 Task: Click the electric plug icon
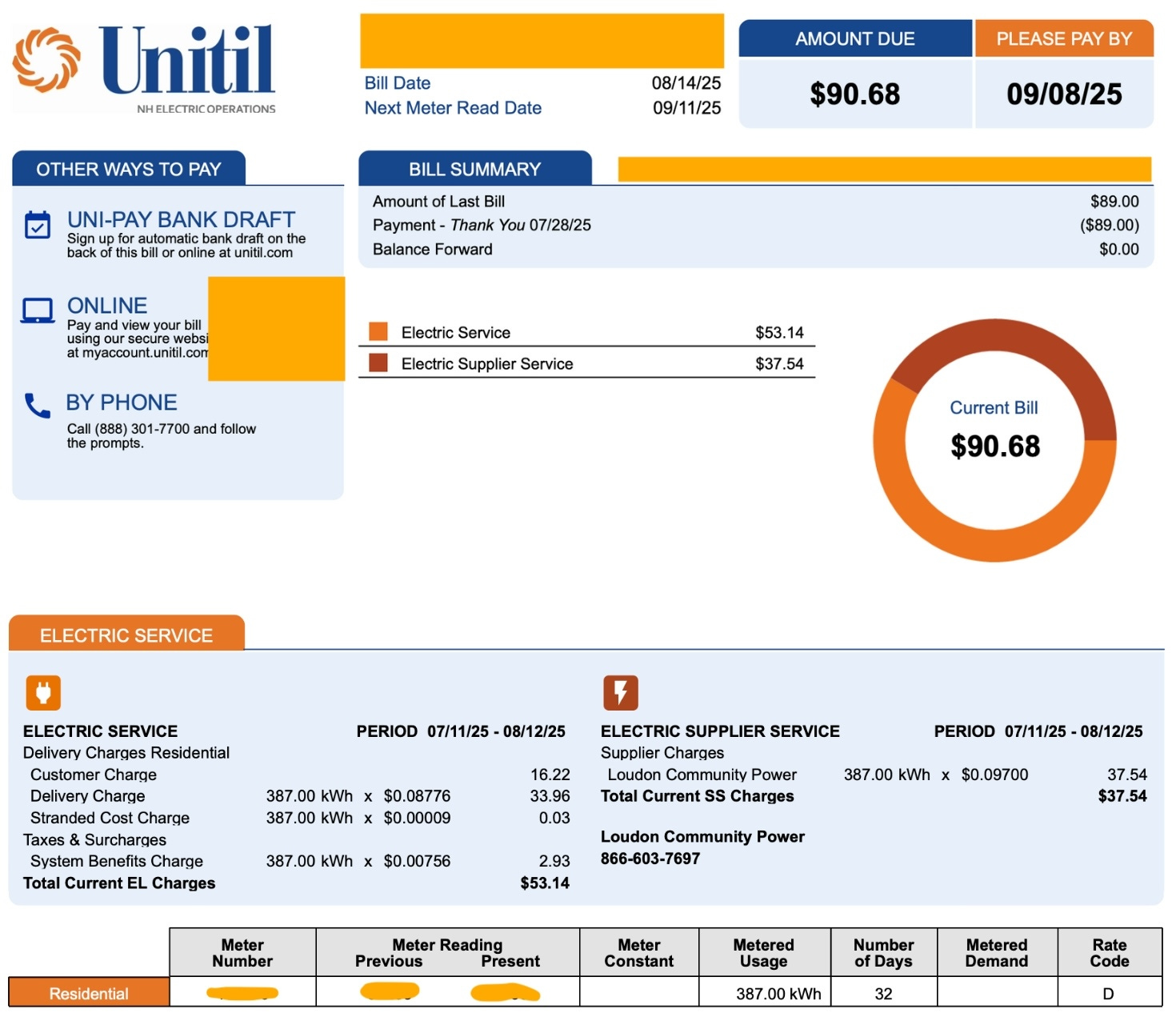tap(43, 692)
